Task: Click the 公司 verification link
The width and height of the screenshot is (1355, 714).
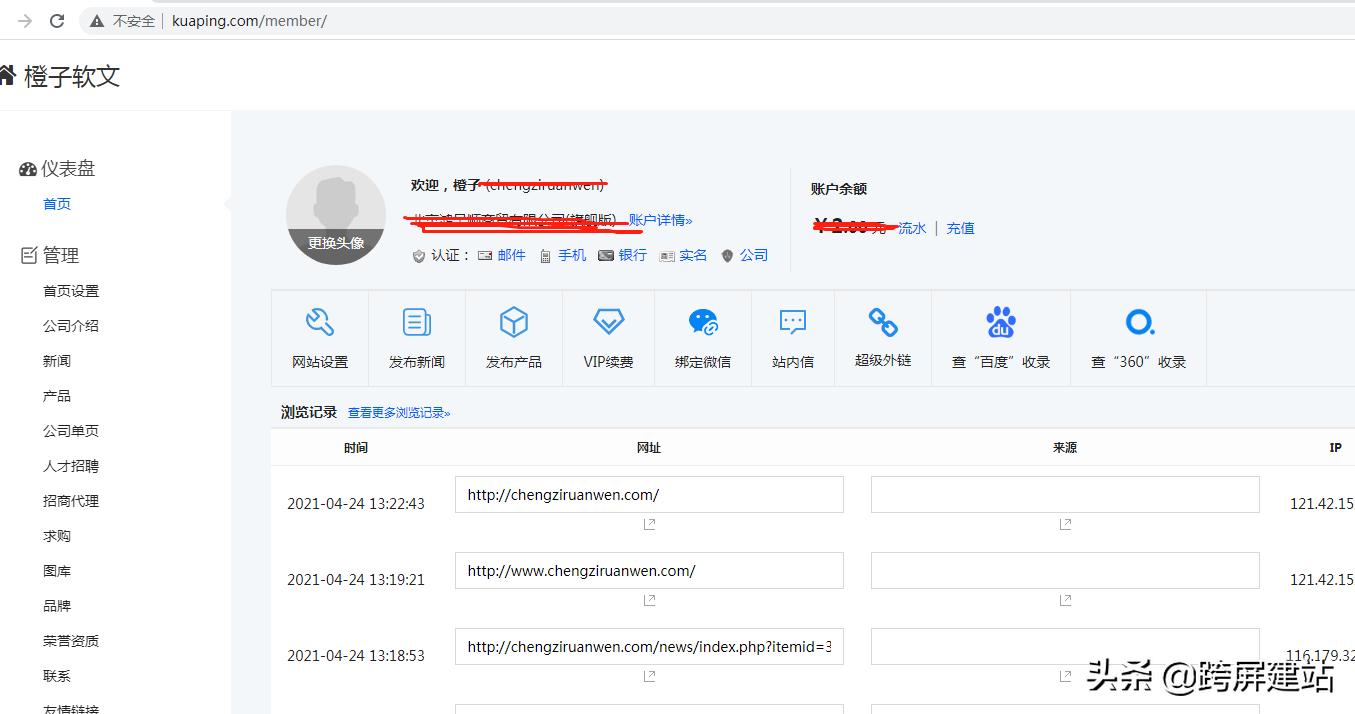Action: click(754, 255)
